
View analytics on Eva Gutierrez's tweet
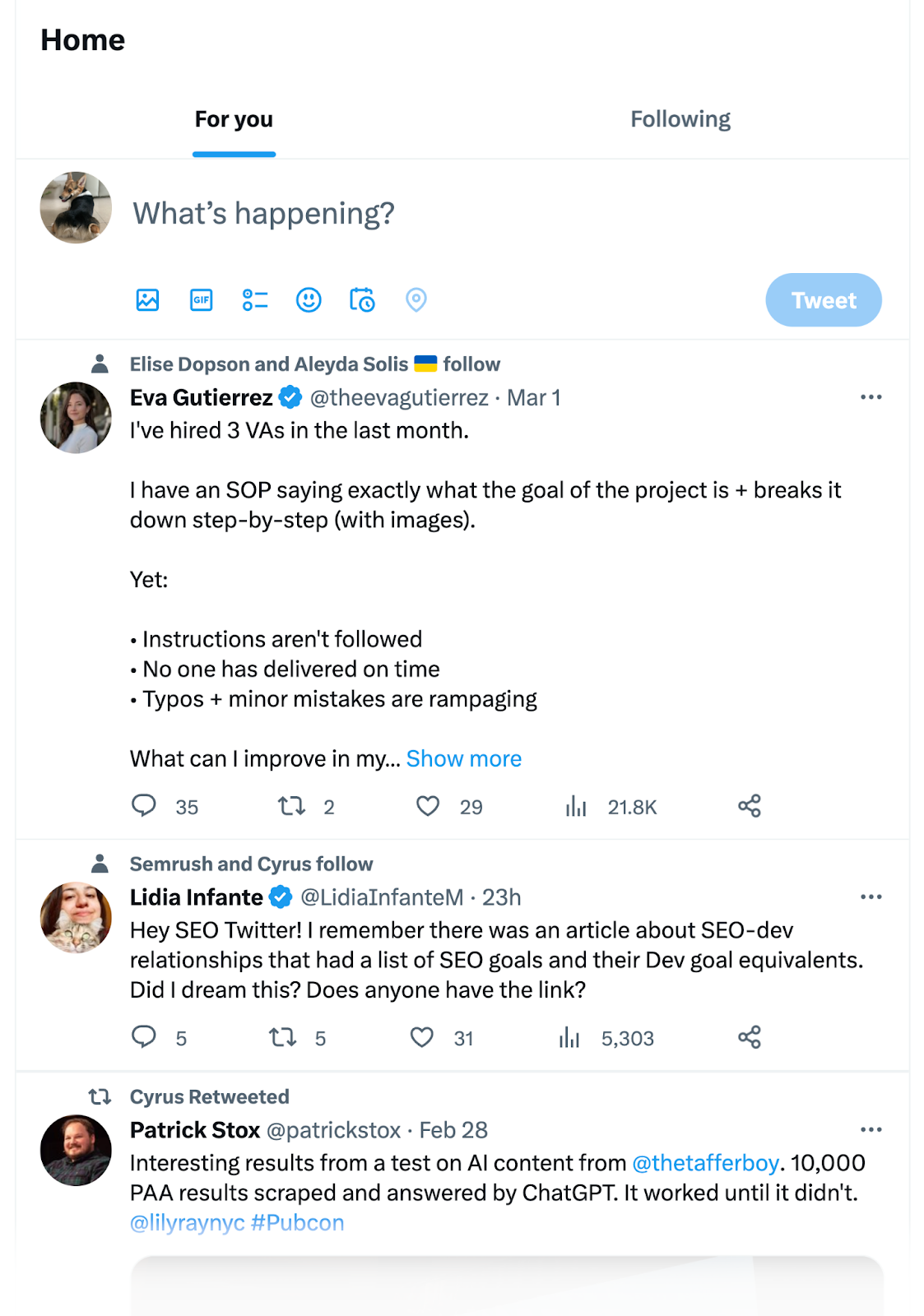(x=576, y=806)
